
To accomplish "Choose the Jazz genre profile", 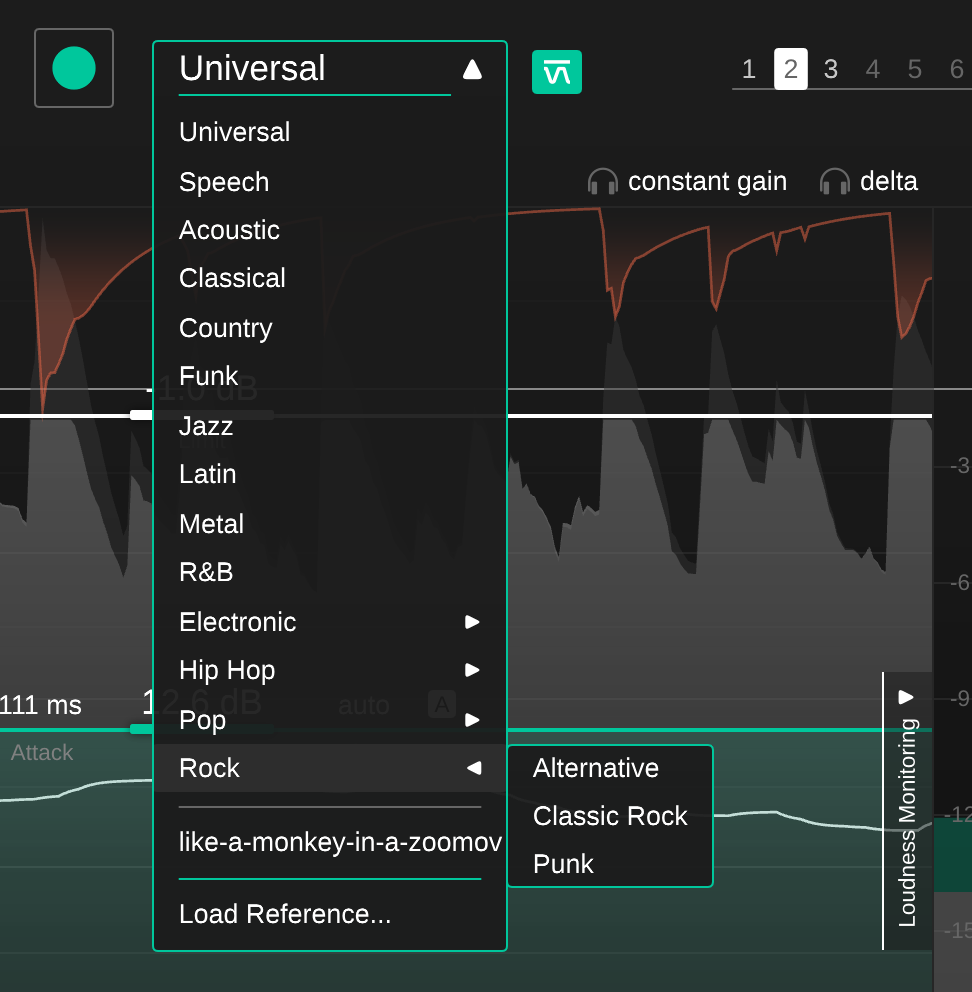I will [206, 426].
